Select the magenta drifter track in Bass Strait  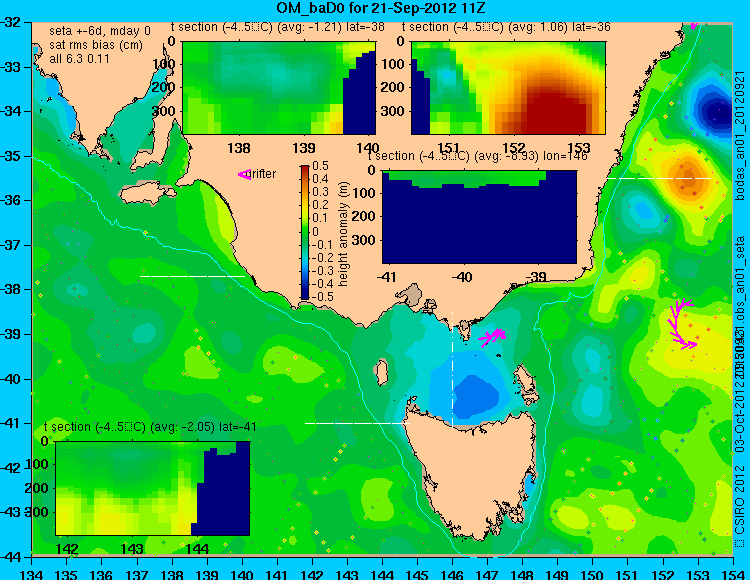(492, 336)
